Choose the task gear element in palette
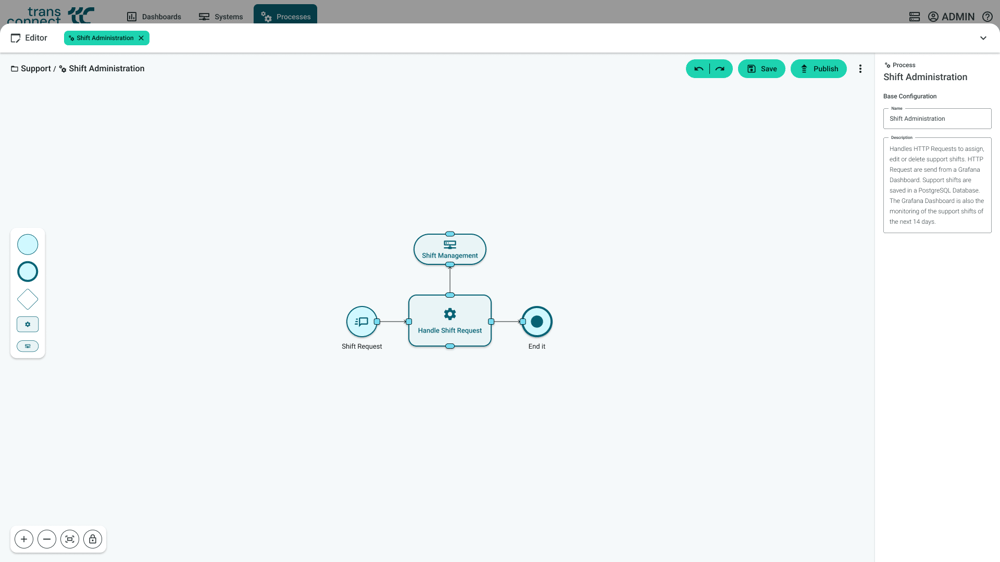 [27, 324]
